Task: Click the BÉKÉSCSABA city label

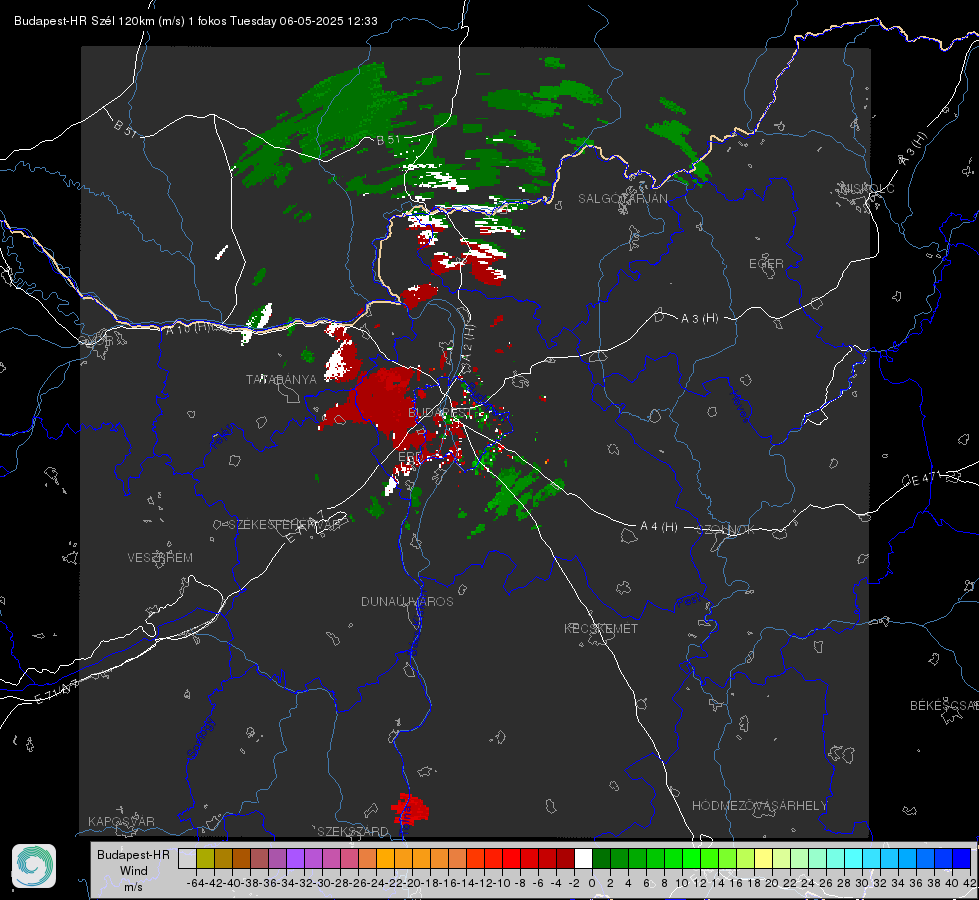Action: [944, 706]
